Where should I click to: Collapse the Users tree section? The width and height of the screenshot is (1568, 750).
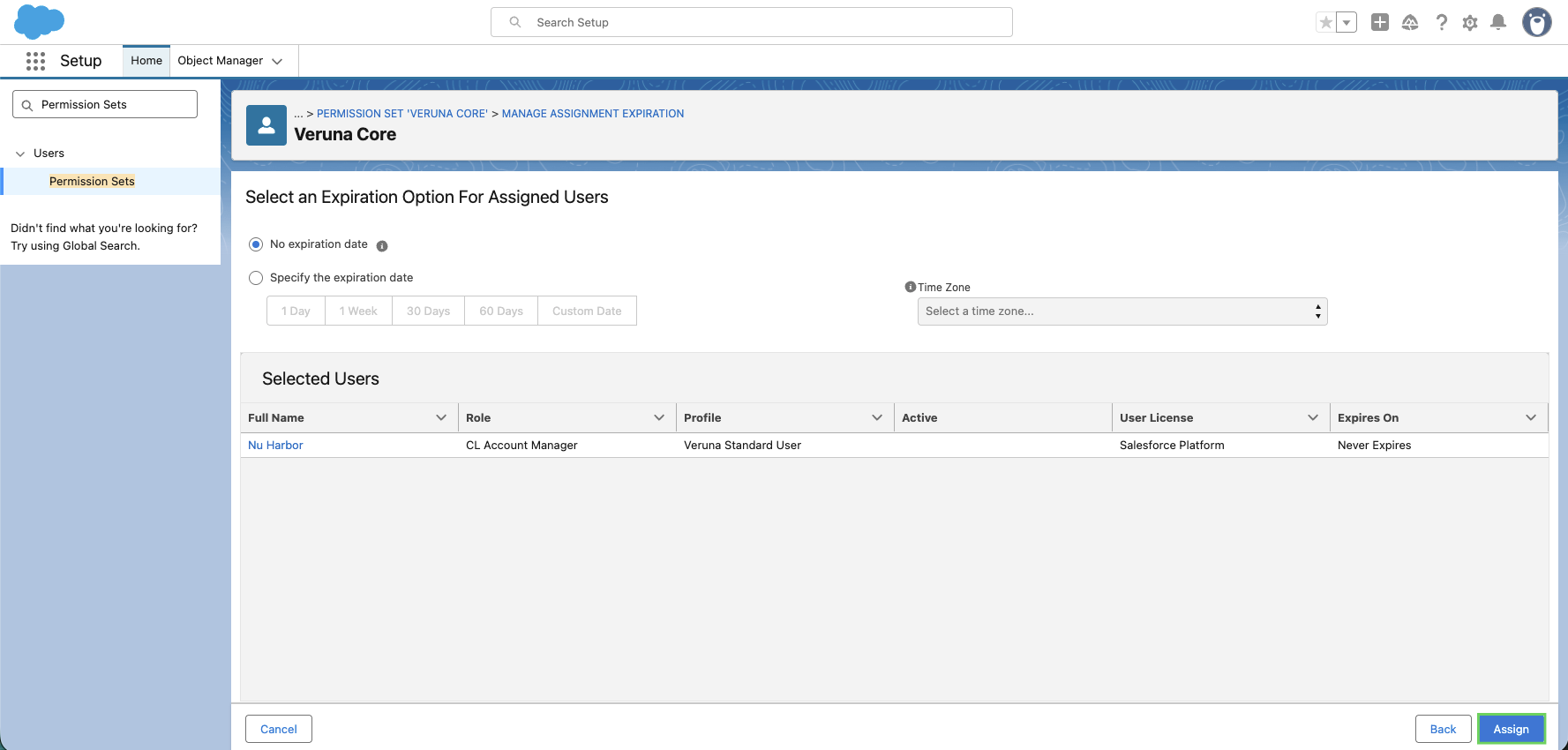(20, 154)
